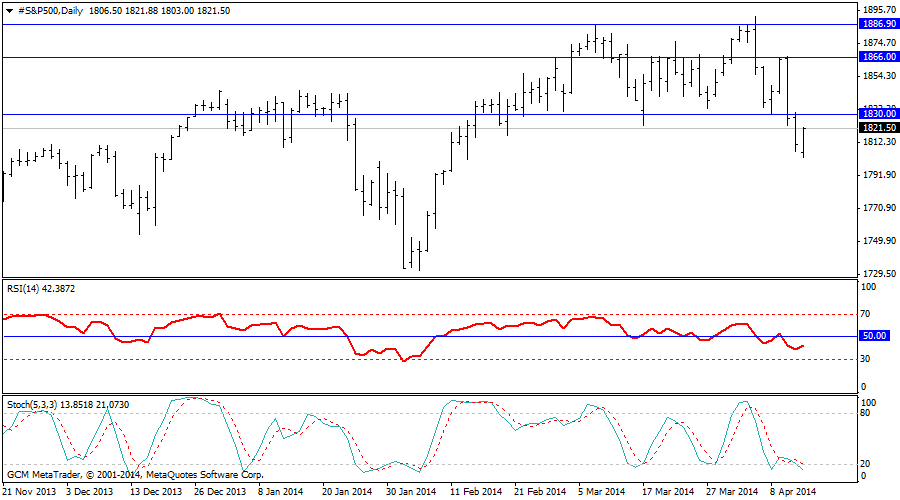This screenshot has height=500, width=900.
Task: Click the 30 Jan 2014 date label
Action: point(410,492)
